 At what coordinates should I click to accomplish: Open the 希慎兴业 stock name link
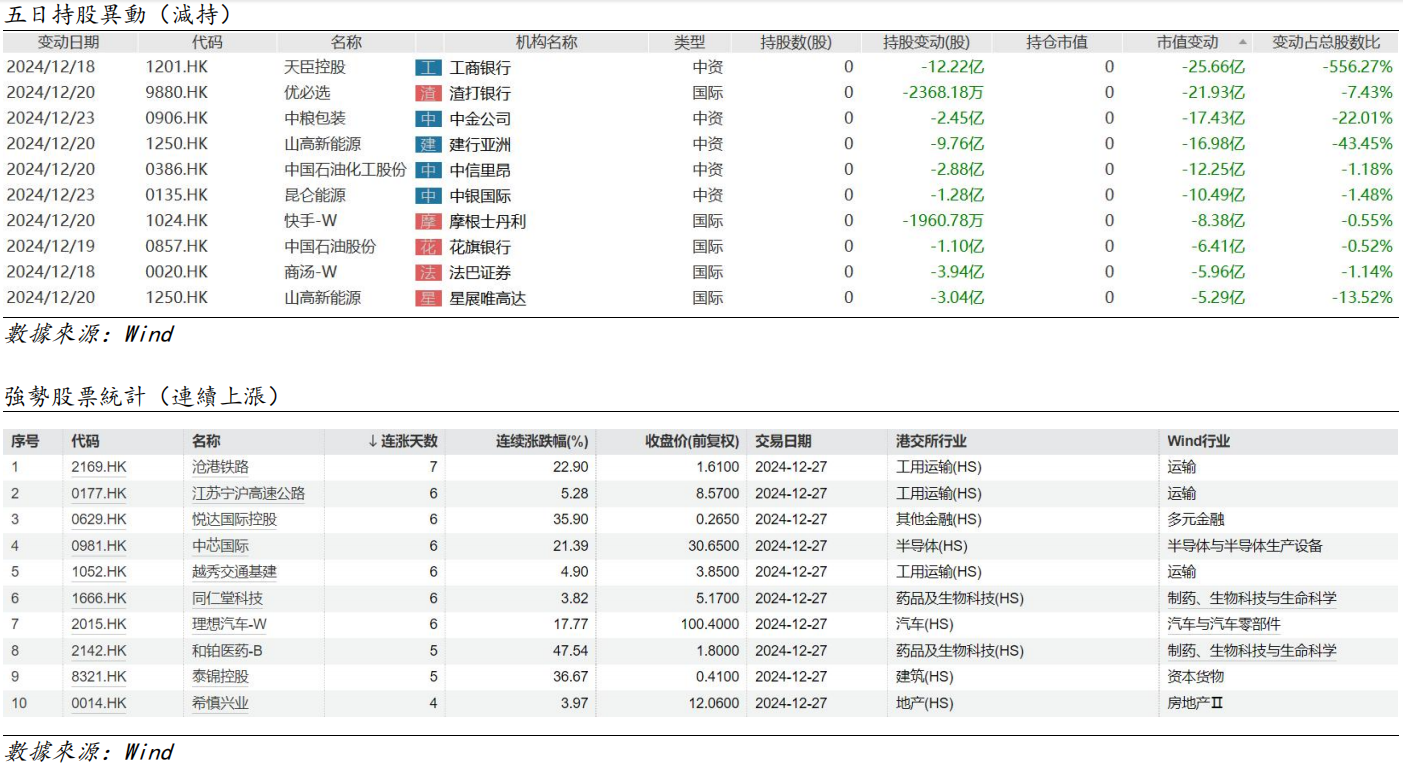pos(220,703)
